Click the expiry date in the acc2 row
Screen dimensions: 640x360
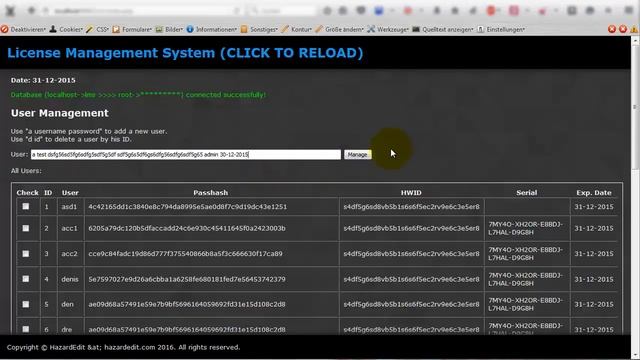[594, 253]
